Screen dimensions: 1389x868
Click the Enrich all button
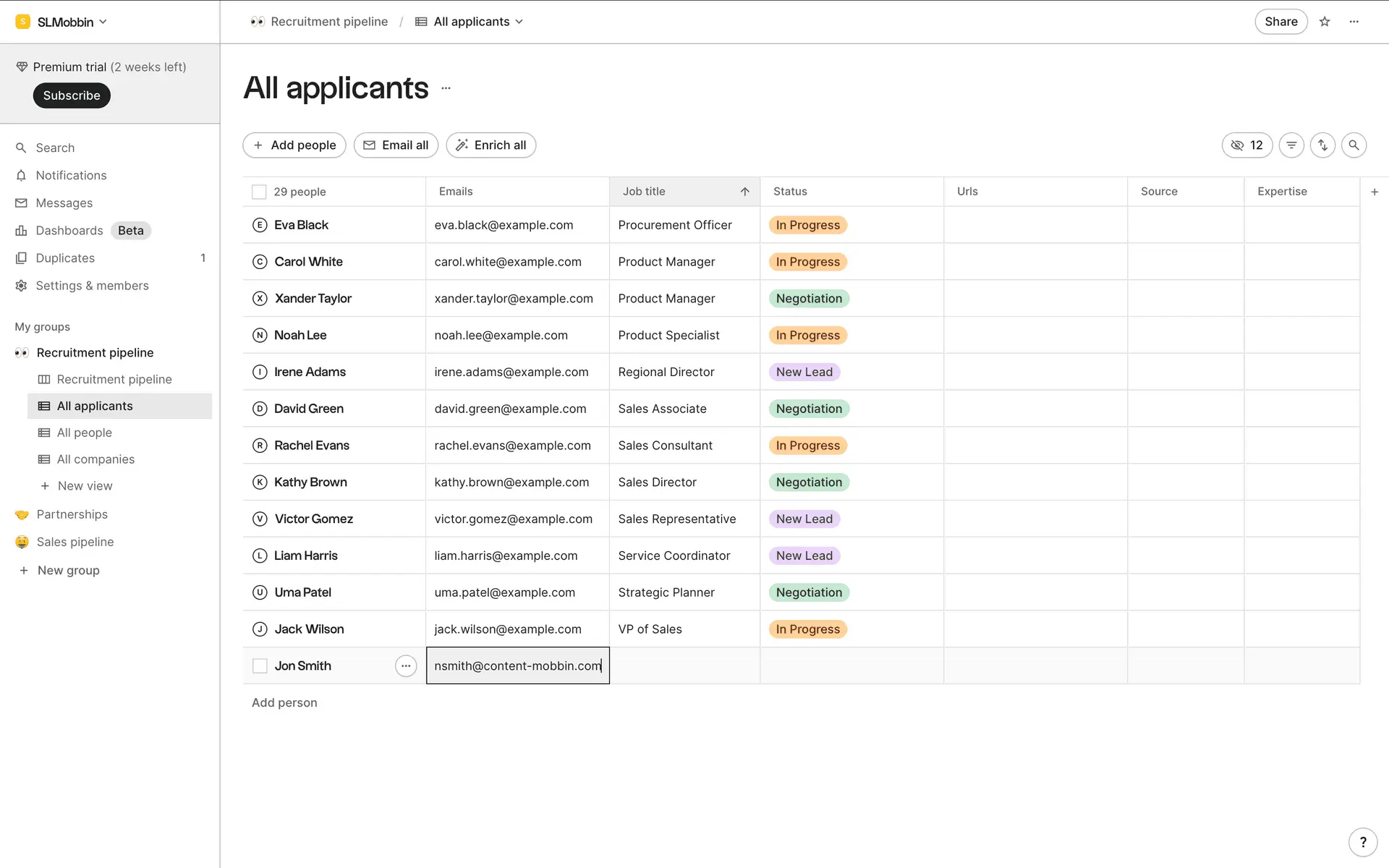(x=491, y=145)
